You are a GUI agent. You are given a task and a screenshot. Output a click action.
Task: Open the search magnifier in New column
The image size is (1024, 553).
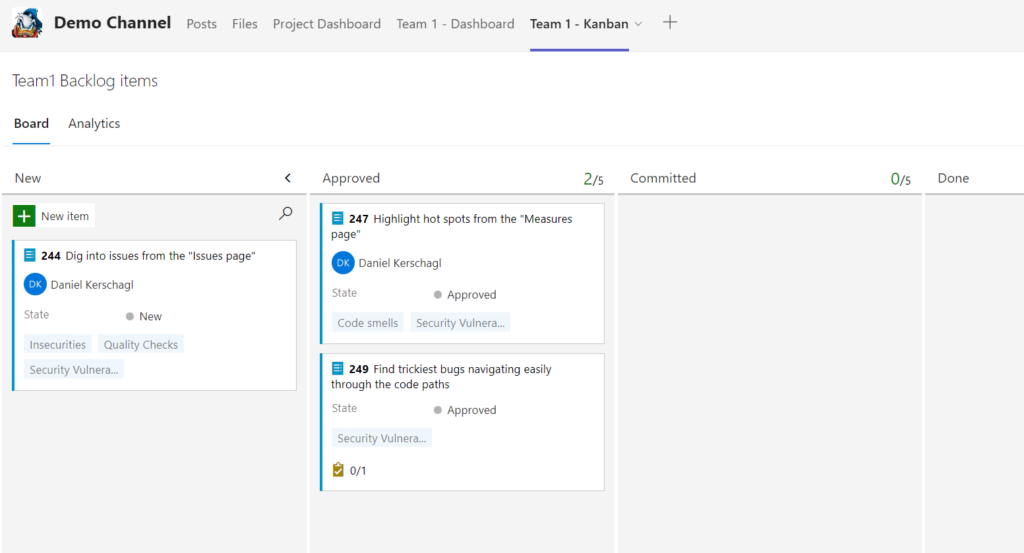285,213
